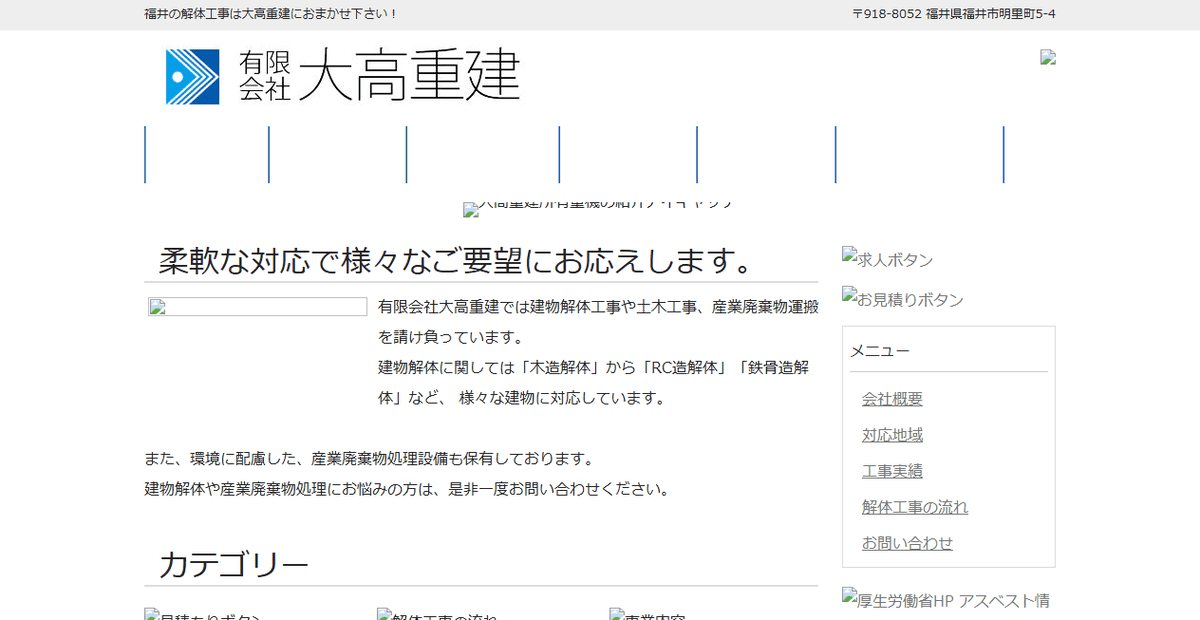This screenshot has width=1200, height=620.
Task: Click the last navigation bar item
Action: (x=918, y=154)
